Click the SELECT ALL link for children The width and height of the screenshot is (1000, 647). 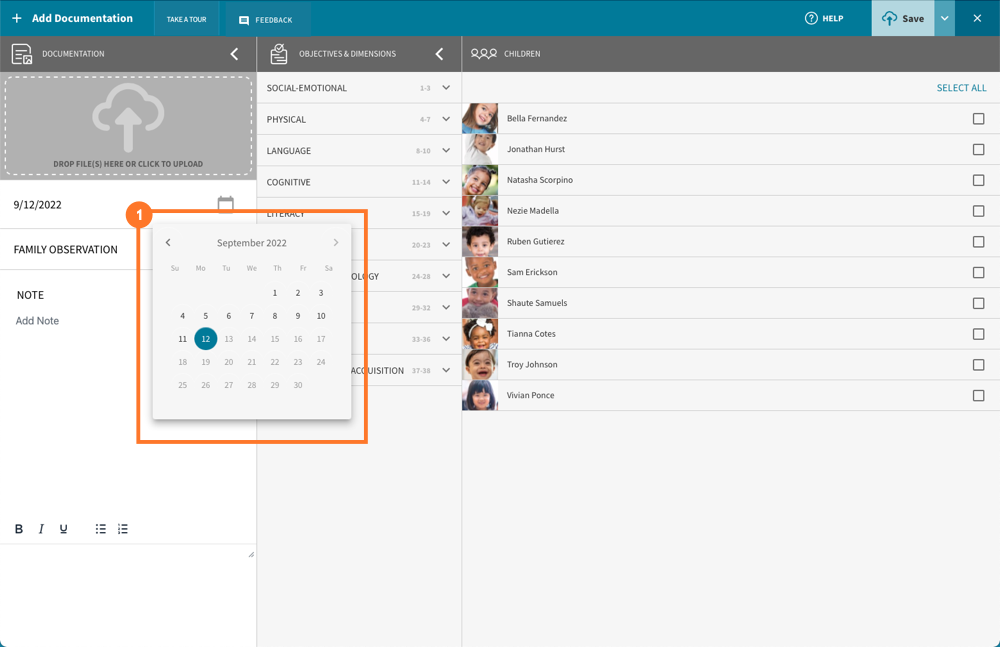[x=961, y=87]
